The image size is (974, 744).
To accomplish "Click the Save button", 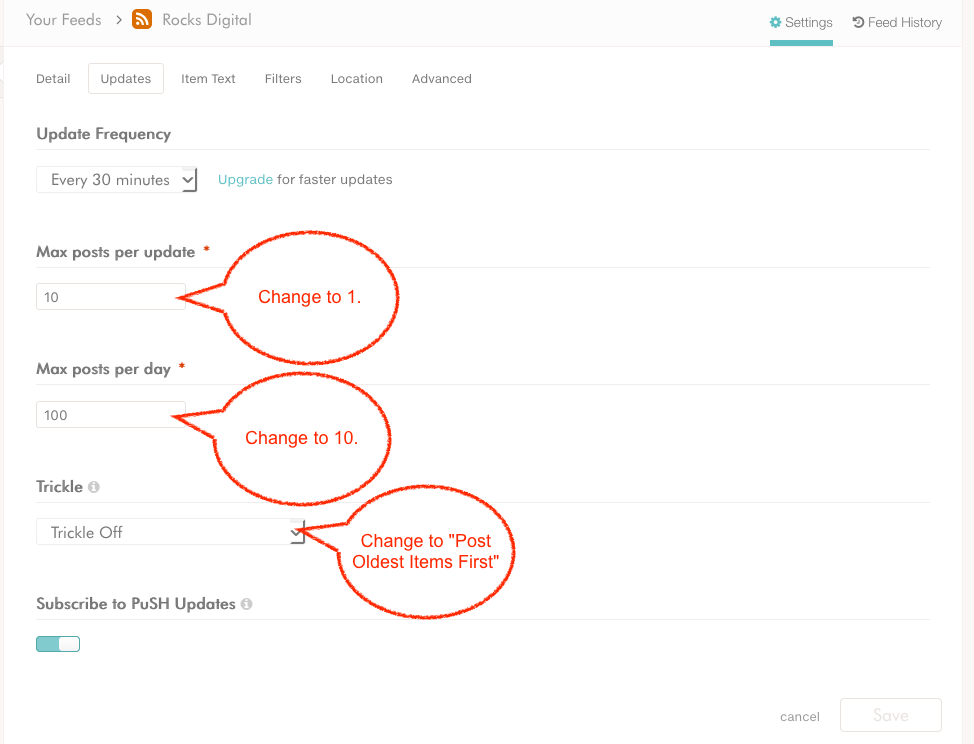I will pyautogui.click(x=891, y=715).
